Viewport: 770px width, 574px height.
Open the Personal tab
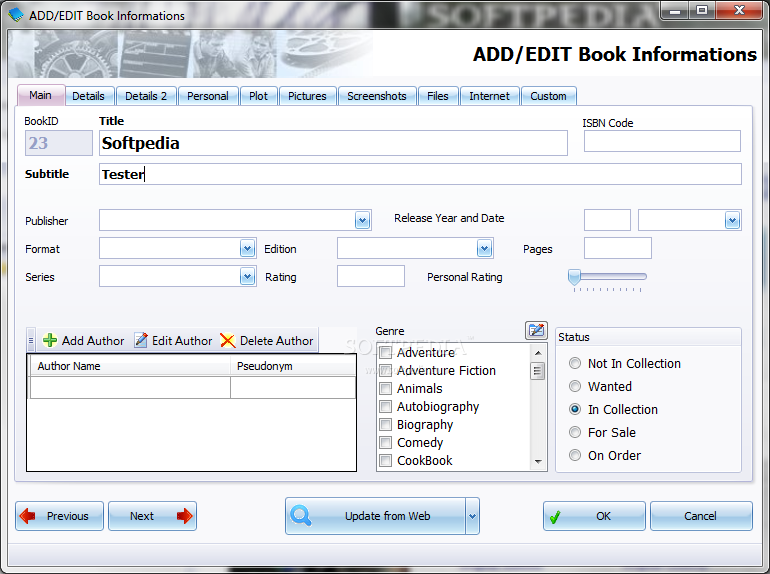tap(208, 96)
